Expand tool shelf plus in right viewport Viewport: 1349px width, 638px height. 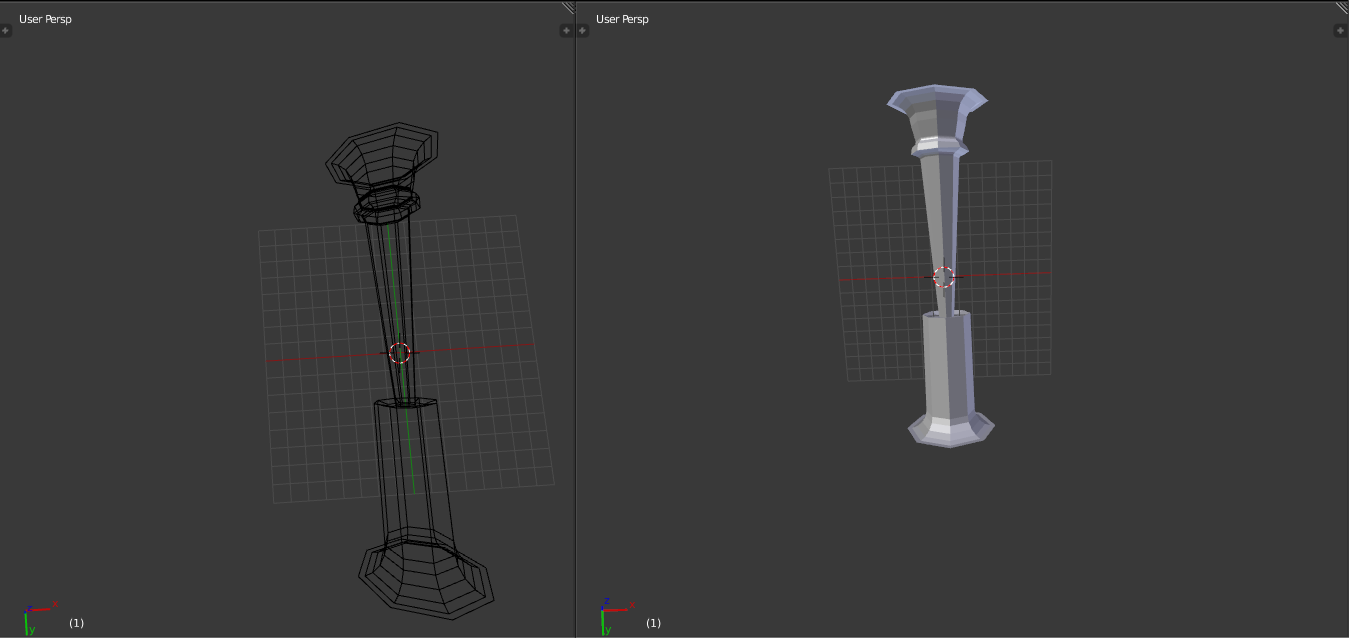(x=583, y=31)
